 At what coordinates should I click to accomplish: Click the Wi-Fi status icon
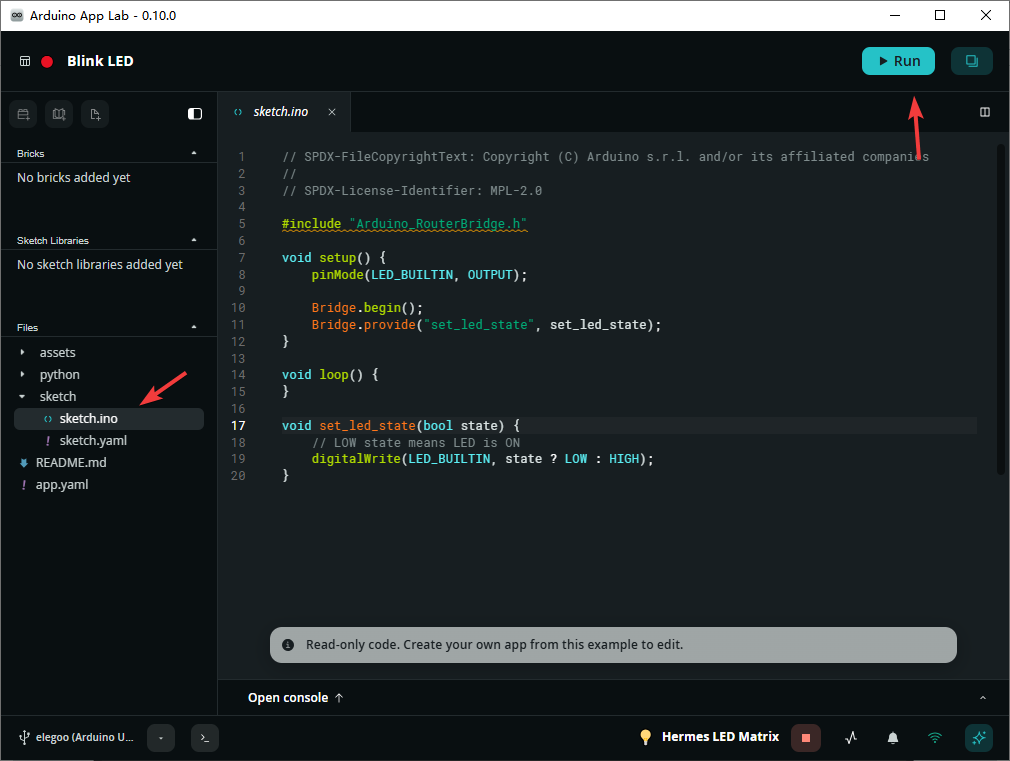pos(935,738)
